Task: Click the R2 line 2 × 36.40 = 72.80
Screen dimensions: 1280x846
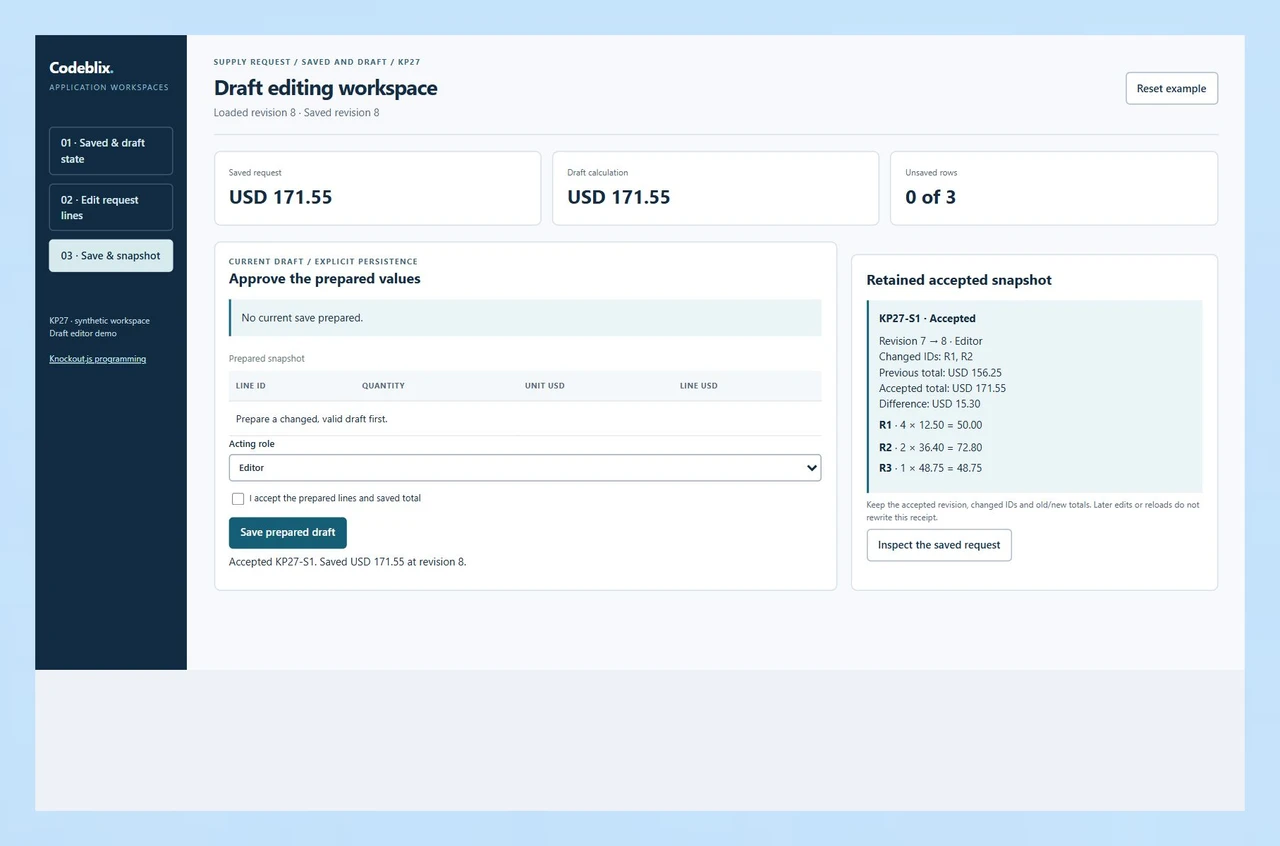Action: (931, 448)
